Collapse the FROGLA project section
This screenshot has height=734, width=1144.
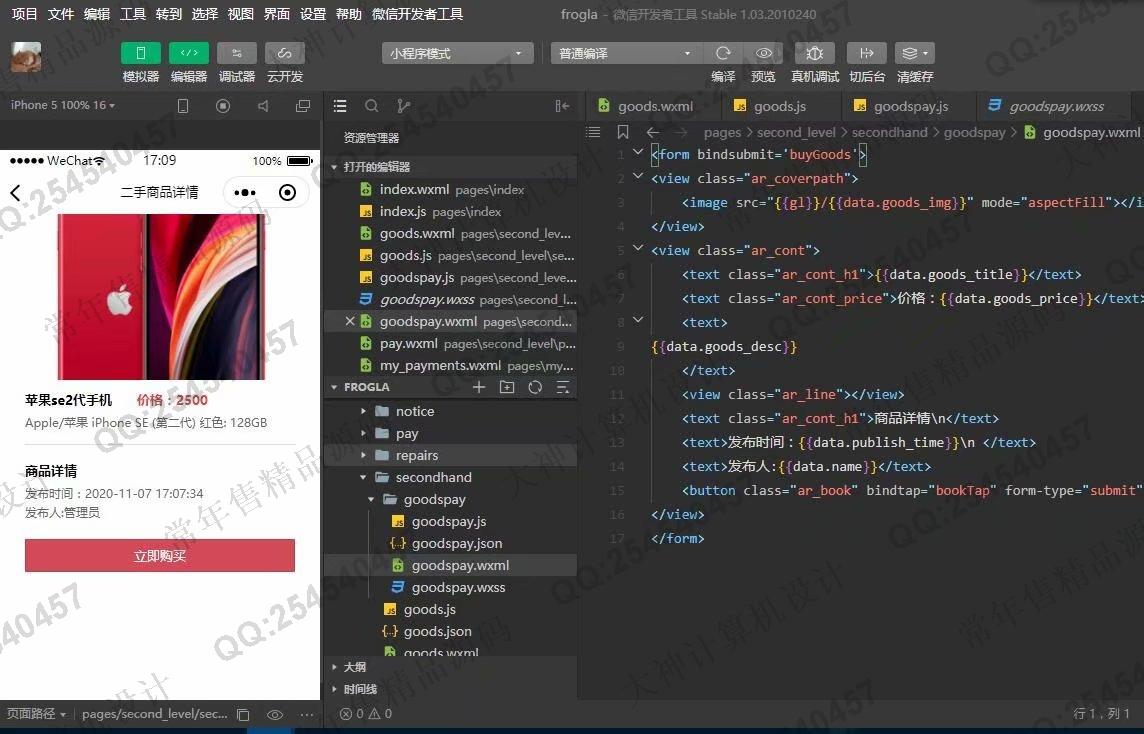click(333, 387)
